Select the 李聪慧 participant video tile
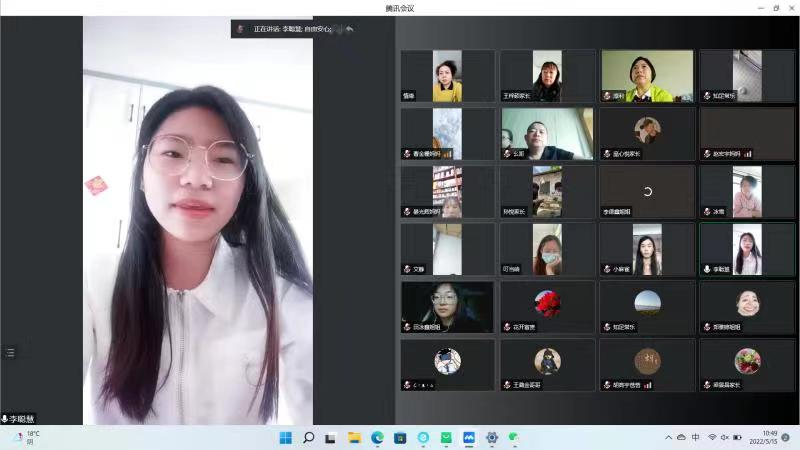This screenshot has height=450, width=800. 747,249
